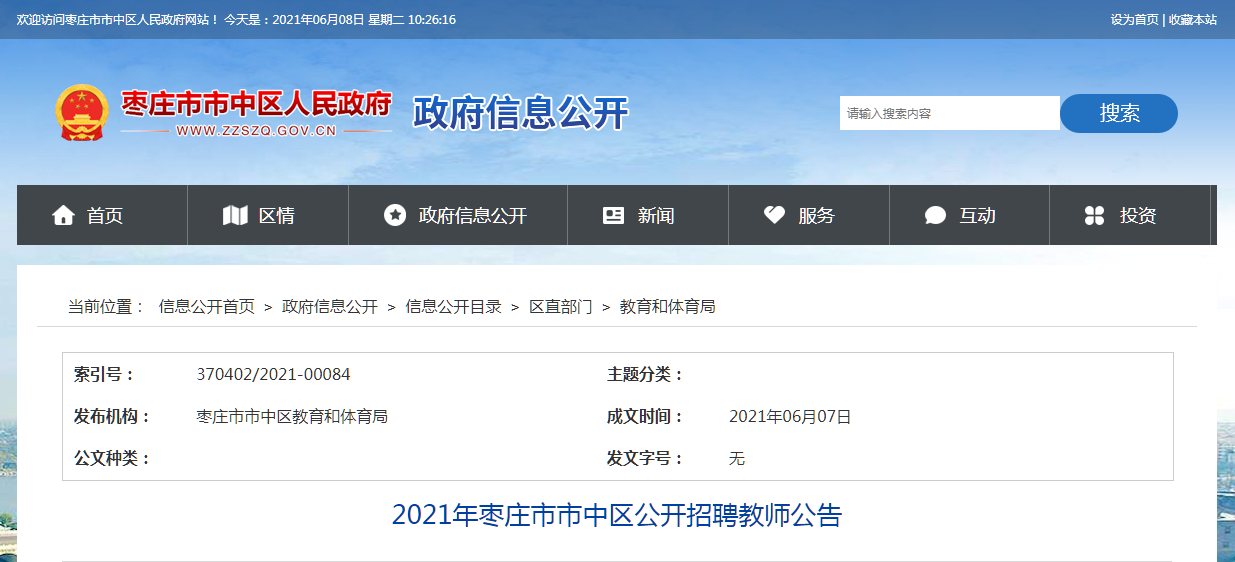
Task: Click the article title 2021年枣庄市市中区公开招聘教师公告
Action: pyautogui.click(x=617, y=515)
